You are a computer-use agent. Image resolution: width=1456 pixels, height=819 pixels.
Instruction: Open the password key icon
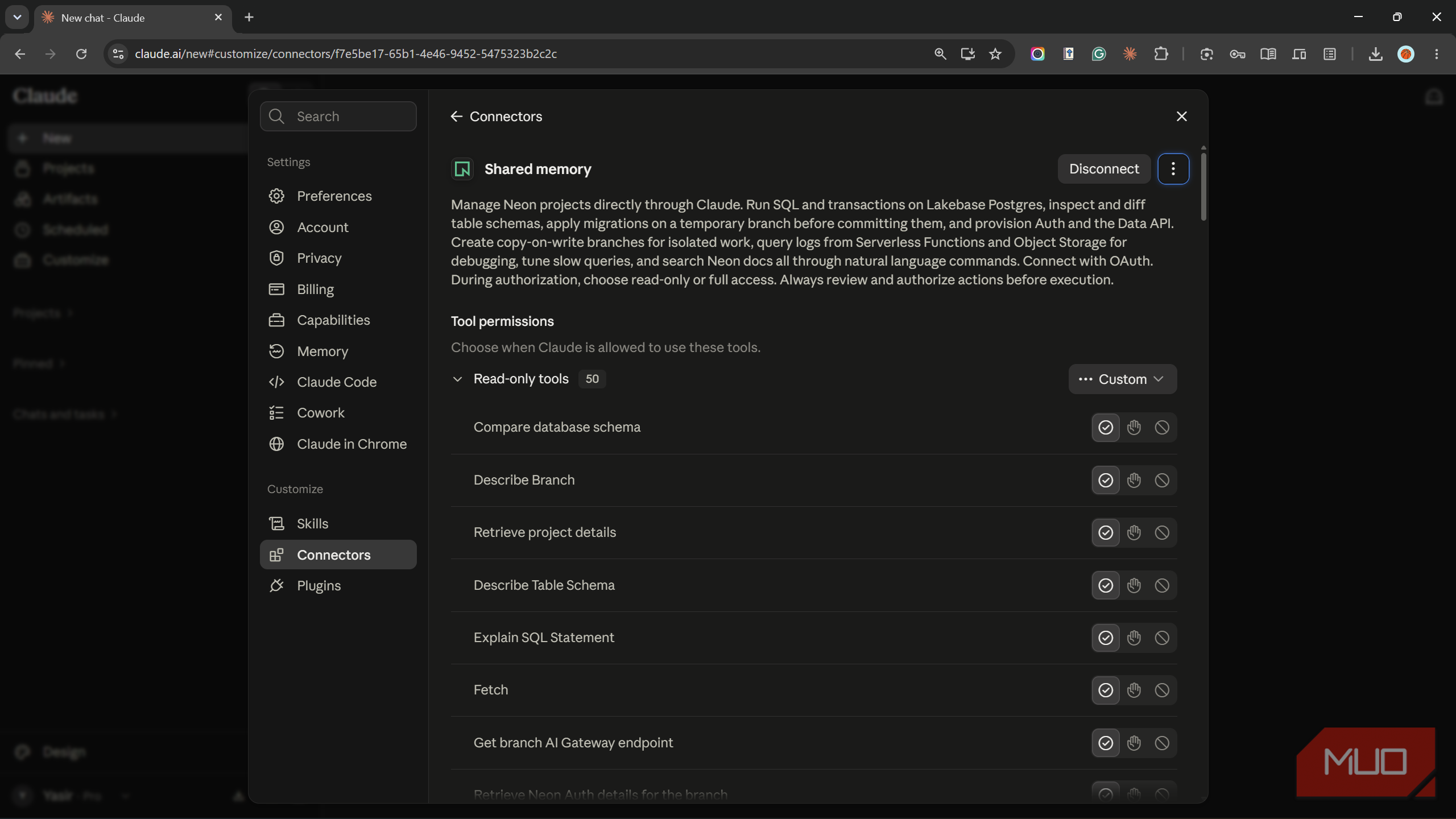1238,54
